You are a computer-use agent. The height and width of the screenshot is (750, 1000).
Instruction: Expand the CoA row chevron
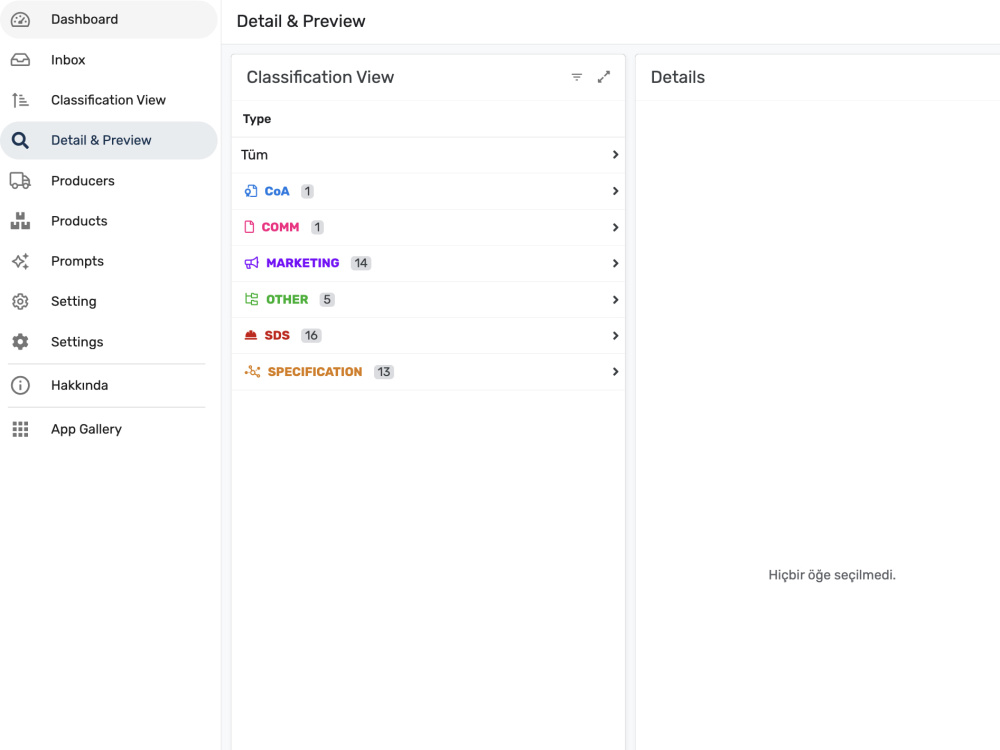(615, 191)
